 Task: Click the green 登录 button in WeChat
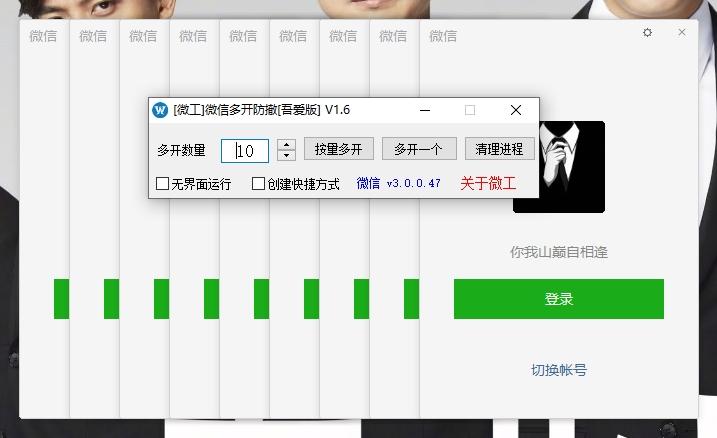(x=559, y=299)
